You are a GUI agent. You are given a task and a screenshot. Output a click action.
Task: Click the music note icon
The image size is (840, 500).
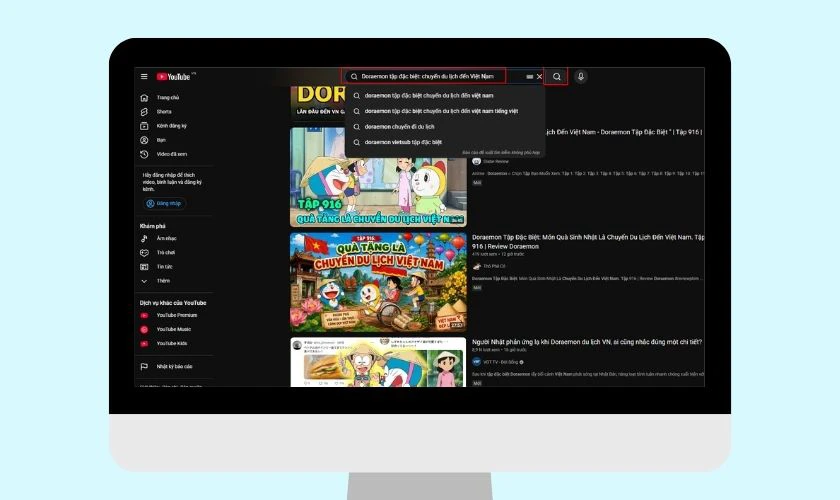click(144, 238)
